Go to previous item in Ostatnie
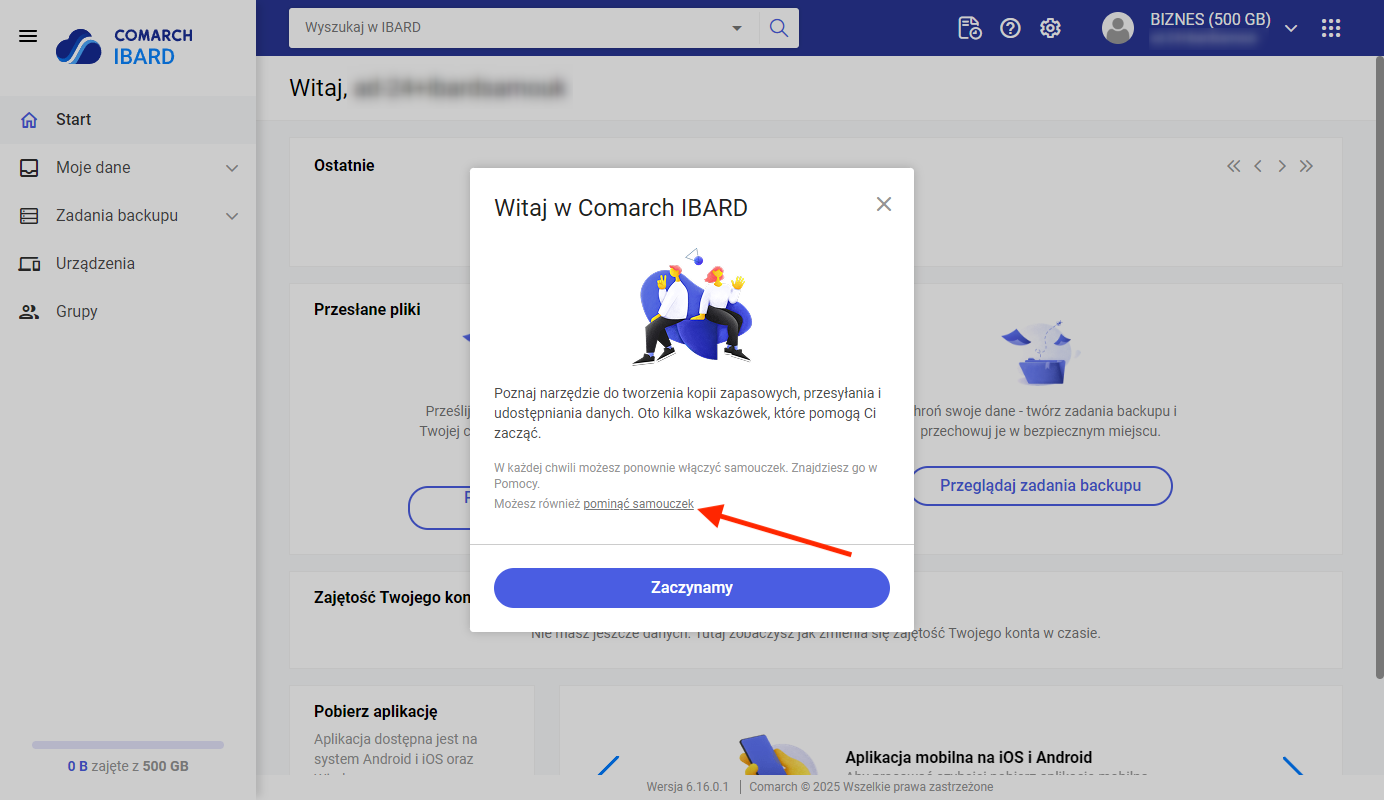This screenshot has width=1384, height=800. point(1258,166)
